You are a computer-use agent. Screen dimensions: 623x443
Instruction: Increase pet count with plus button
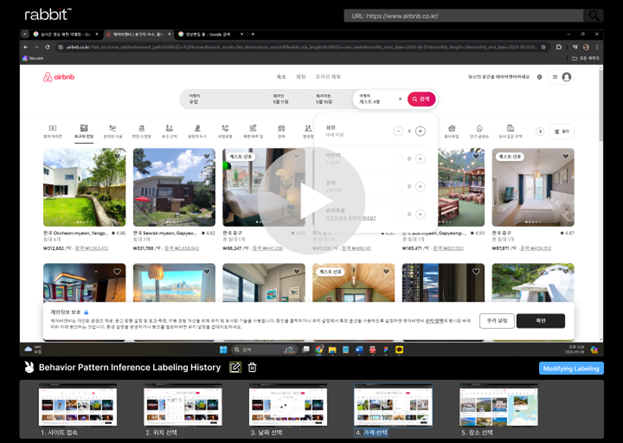tap(420, 215)
